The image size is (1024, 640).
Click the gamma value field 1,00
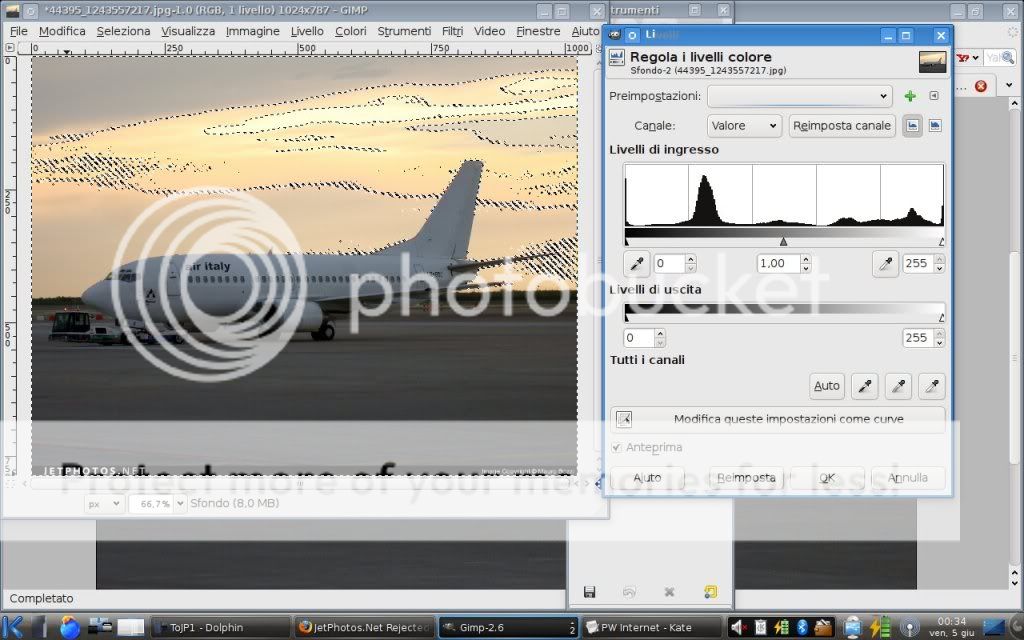point(778,264)
